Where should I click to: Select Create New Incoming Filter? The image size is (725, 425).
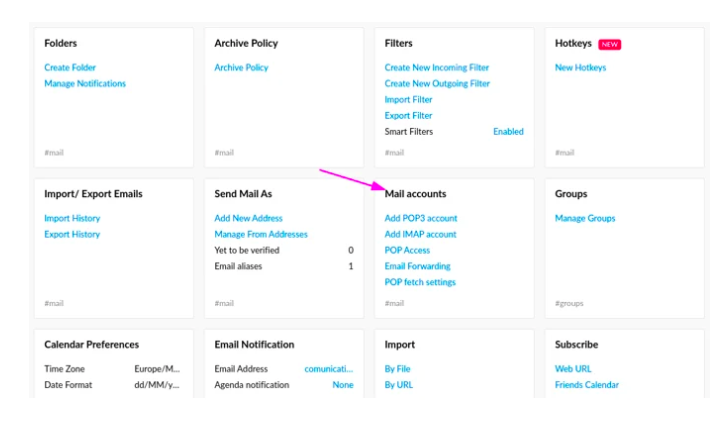[x=436, y=68]
